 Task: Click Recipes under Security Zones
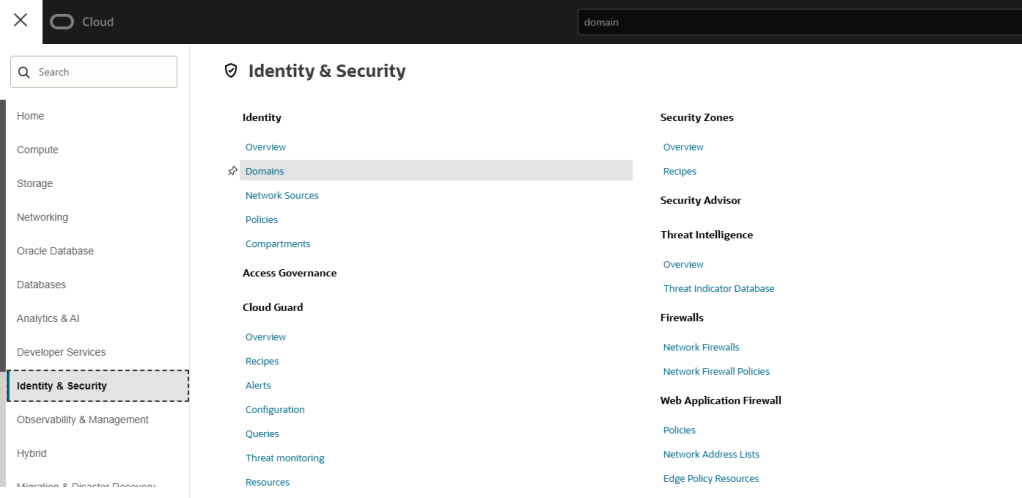(679, 172)
